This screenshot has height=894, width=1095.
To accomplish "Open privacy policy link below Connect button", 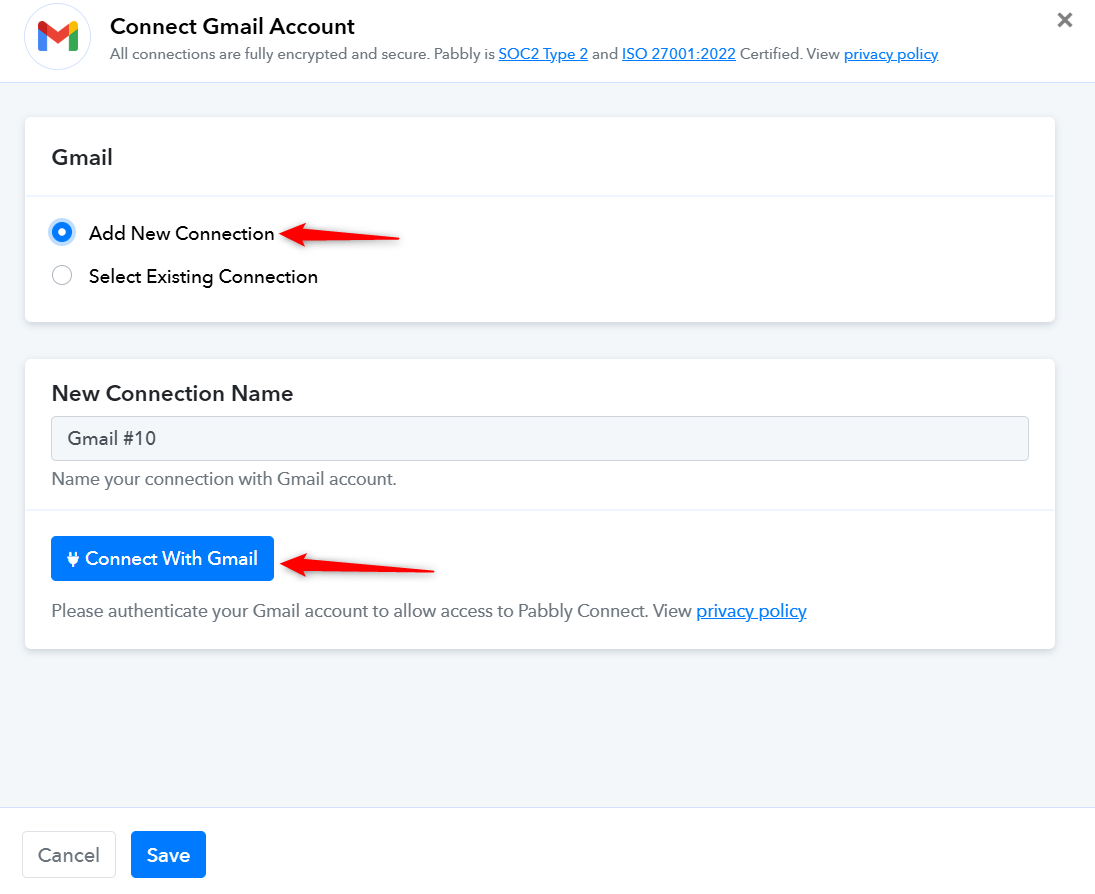I will click(x=751, y=611).
